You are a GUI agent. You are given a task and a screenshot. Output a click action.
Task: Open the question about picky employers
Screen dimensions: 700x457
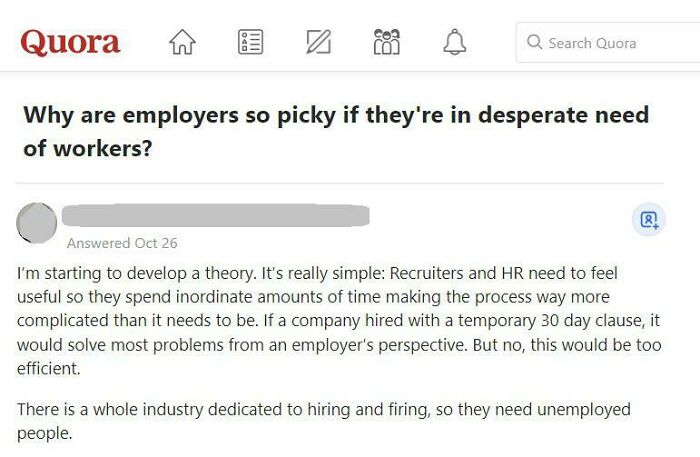[x=335, y=131]
